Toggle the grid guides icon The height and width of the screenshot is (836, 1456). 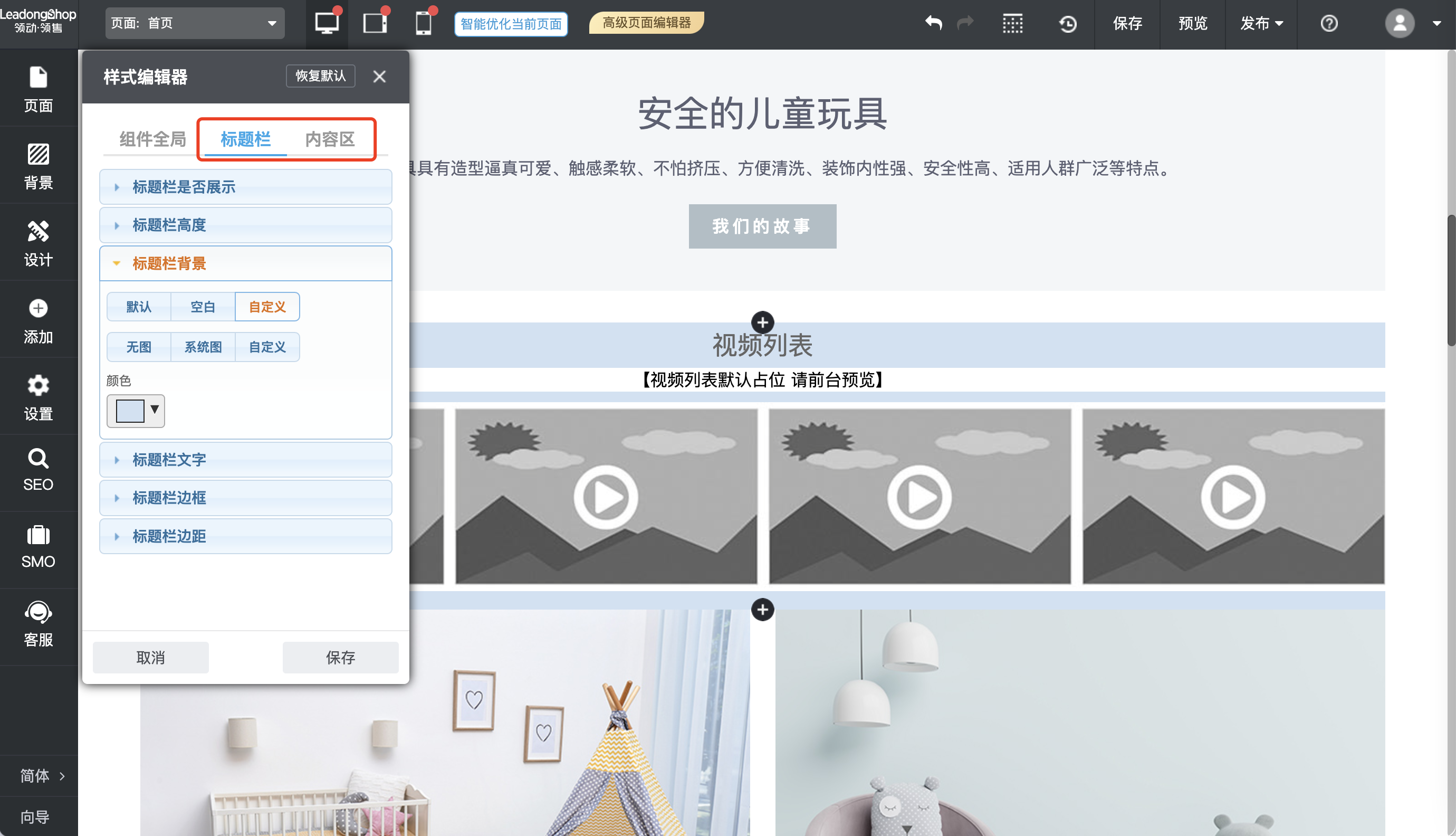[x=1012, y=24]
